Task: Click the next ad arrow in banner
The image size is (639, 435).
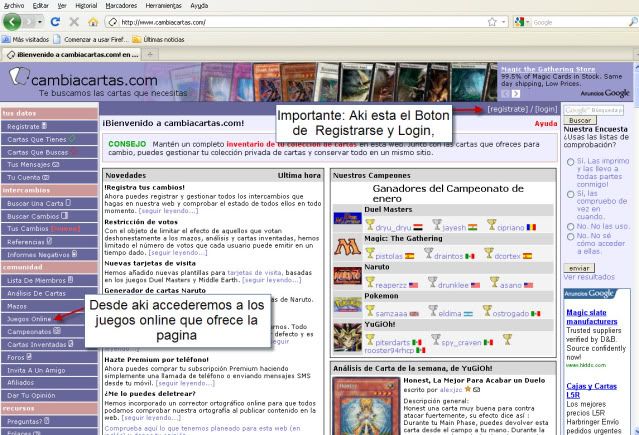Action: pyautogui.click(x=516, y=94)
